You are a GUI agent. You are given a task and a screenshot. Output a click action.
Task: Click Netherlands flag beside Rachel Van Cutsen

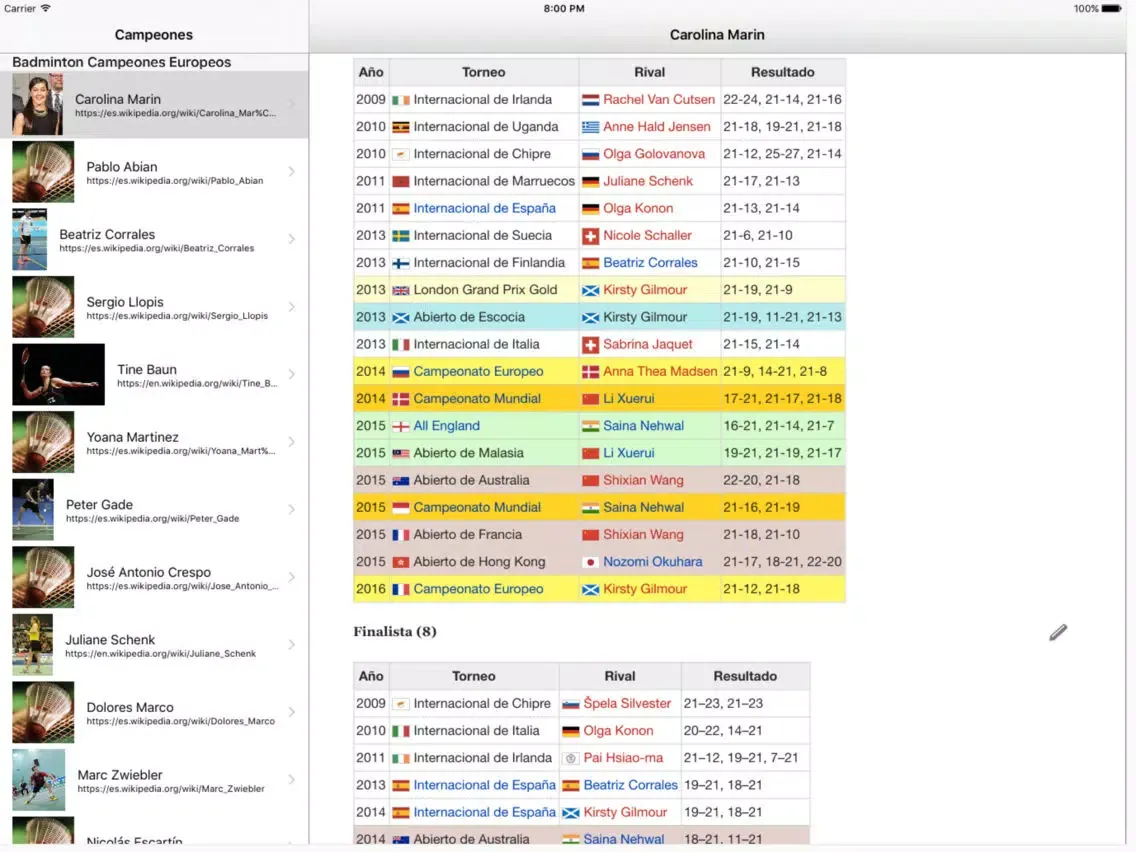[x=590, y=100]
